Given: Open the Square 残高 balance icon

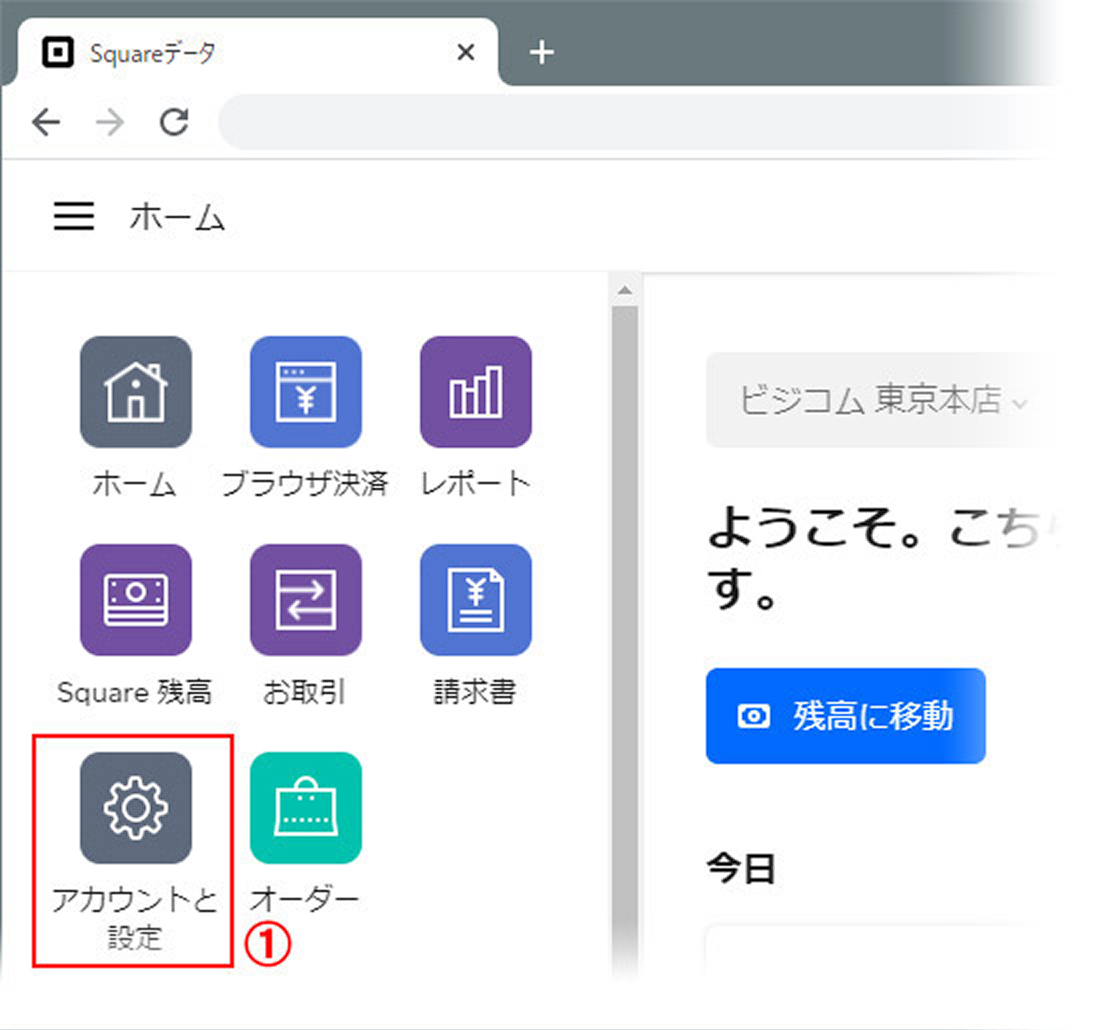Looking at the screenshot, I should click(135, 599).
